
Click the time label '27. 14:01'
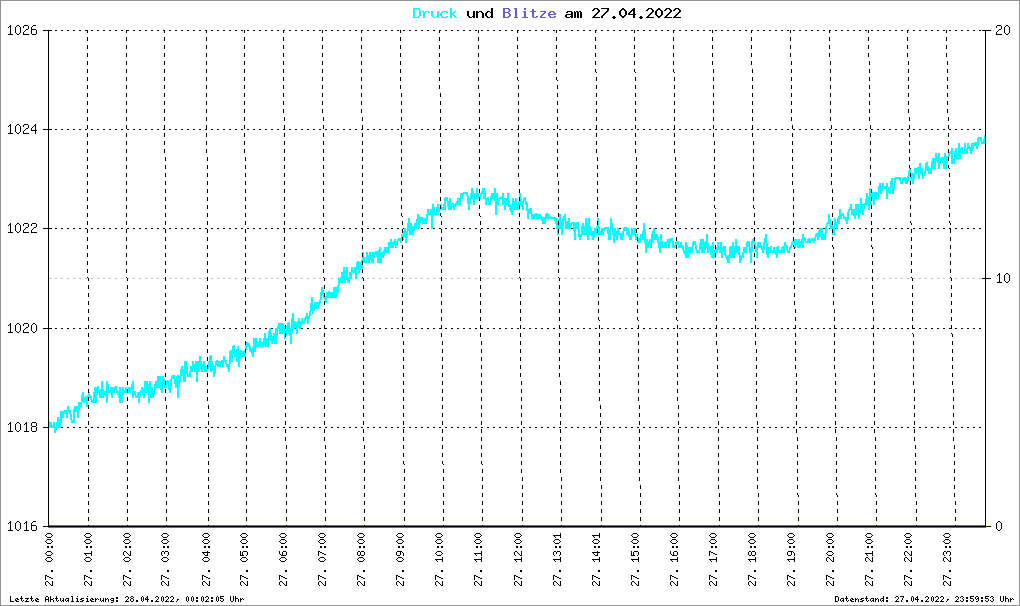pyautogui.click(x=597, y=560)
